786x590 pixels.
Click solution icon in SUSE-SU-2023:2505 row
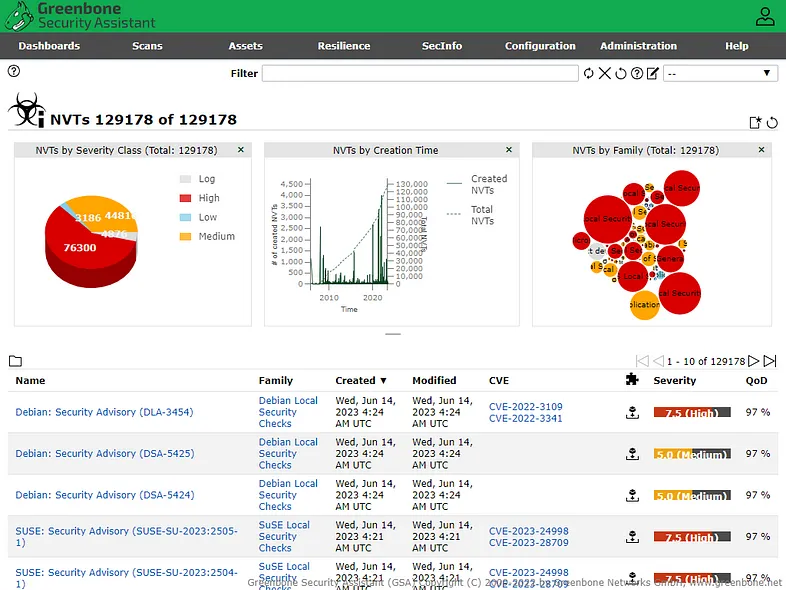point(633,537)
